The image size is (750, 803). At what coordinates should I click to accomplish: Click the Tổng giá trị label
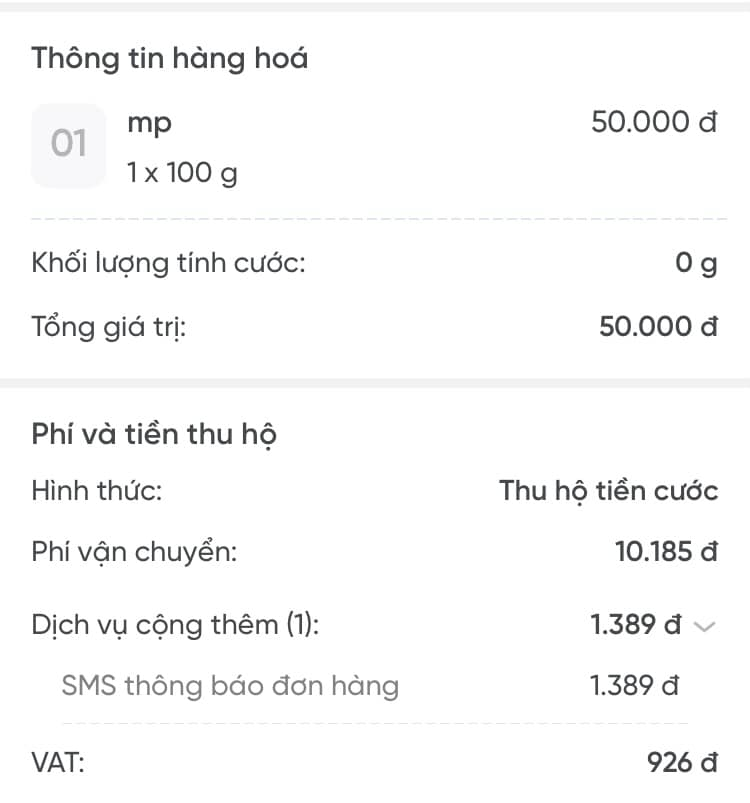point(109,327)
